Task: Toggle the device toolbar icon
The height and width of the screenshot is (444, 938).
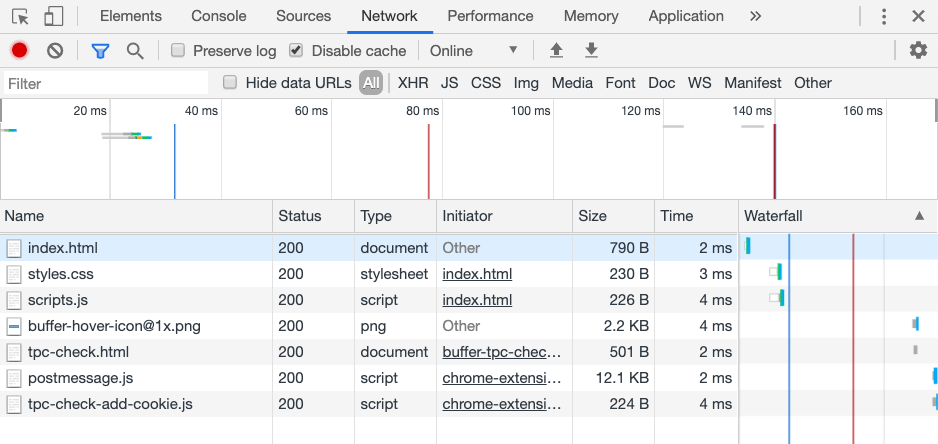Action: pyautogui.click(x=53, y=17)
